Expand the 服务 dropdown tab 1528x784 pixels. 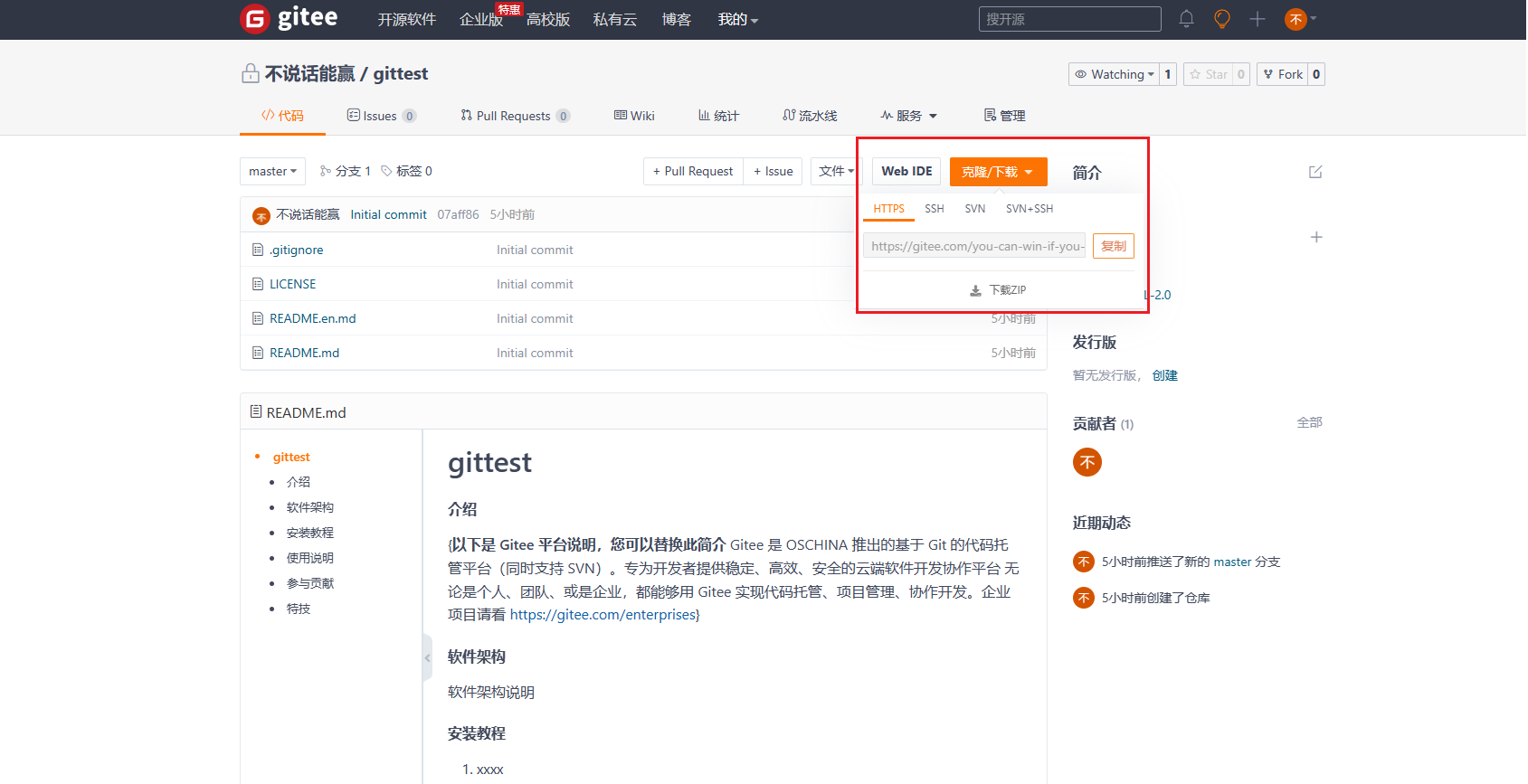(909, 116)
